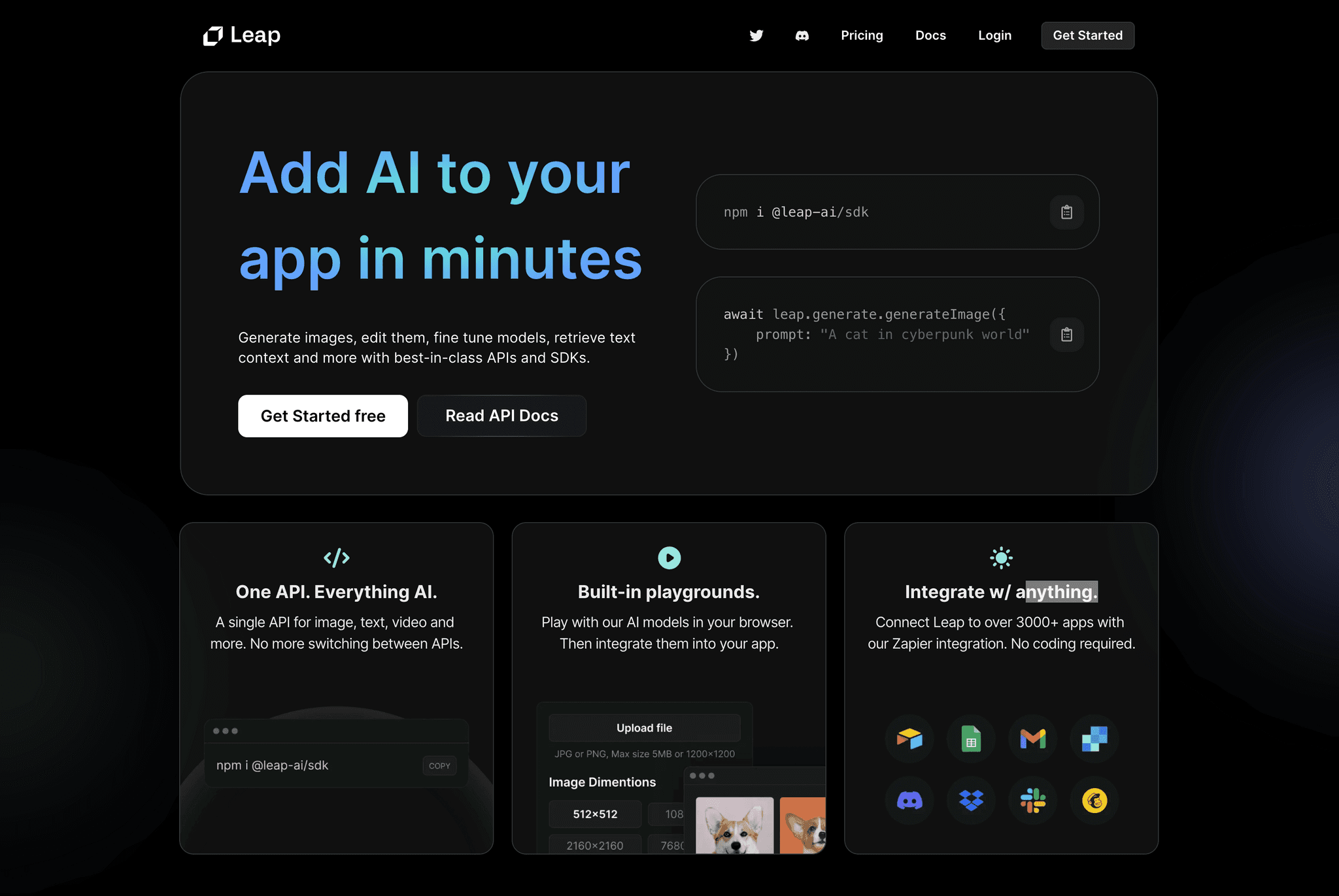The width and height of the screenshot is (1339, 896).
Task: Click the Slack integration icon
Action: pyautogui.click(x=1032, y=801)
